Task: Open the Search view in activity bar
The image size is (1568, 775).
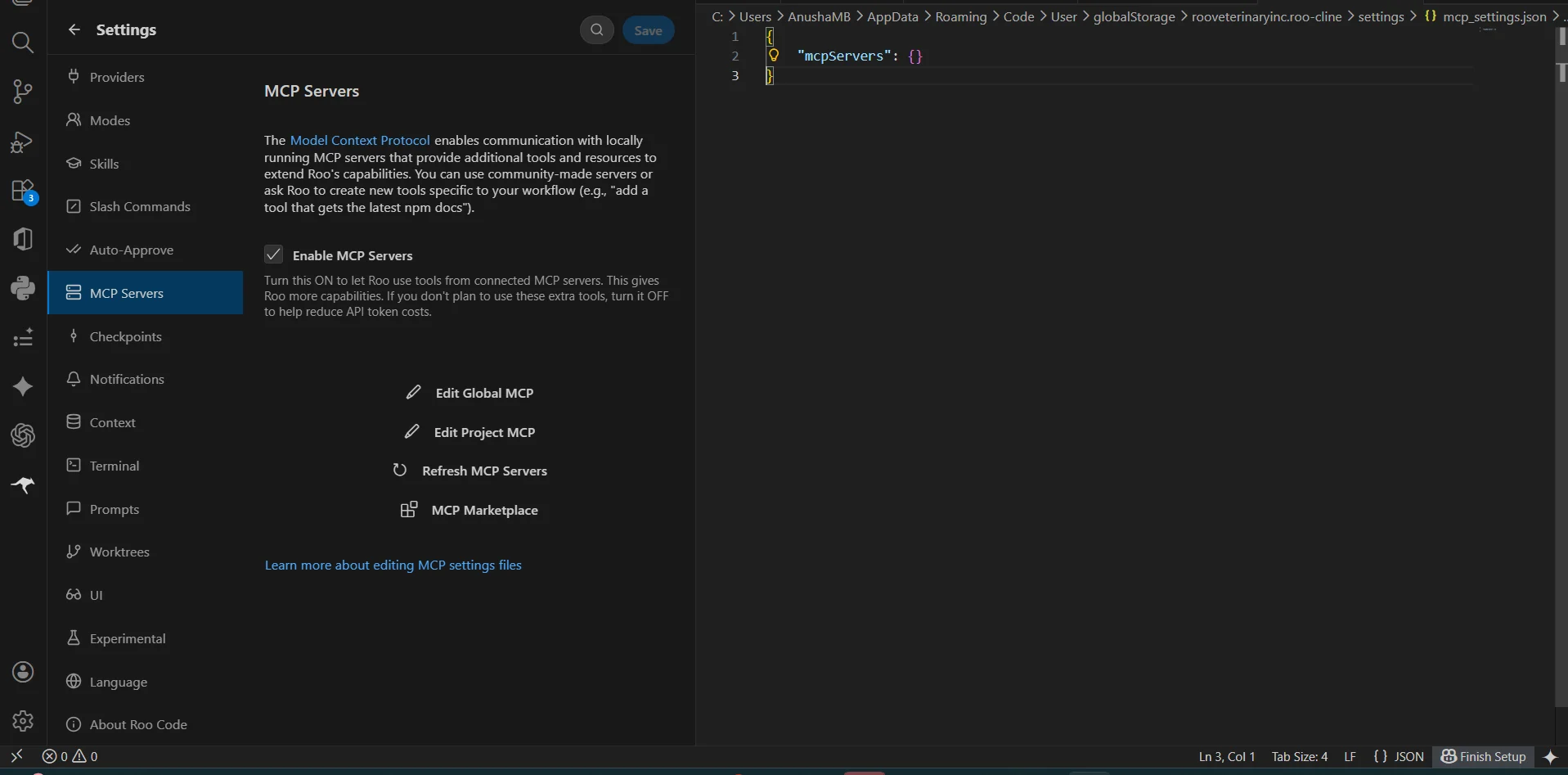Action: [23, 43]
